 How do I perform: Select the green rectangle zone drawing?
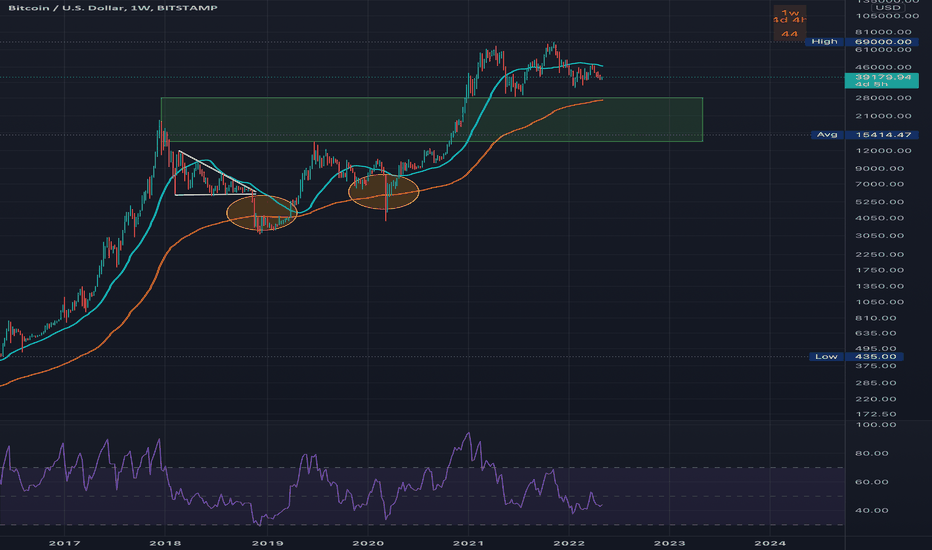[x=432, y=120]
